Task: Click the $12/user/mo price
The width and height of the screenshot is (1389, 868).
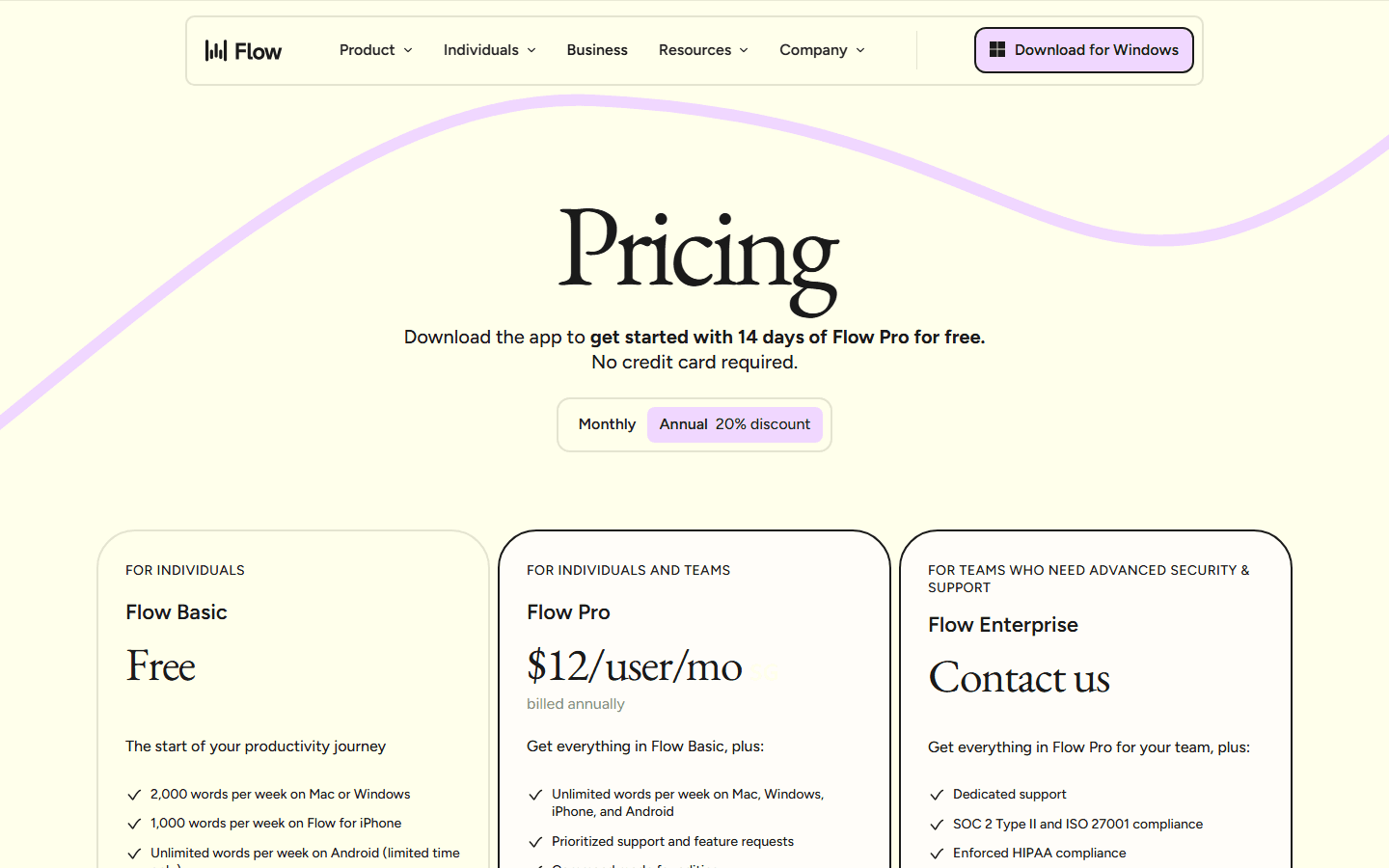Action: 635,666
